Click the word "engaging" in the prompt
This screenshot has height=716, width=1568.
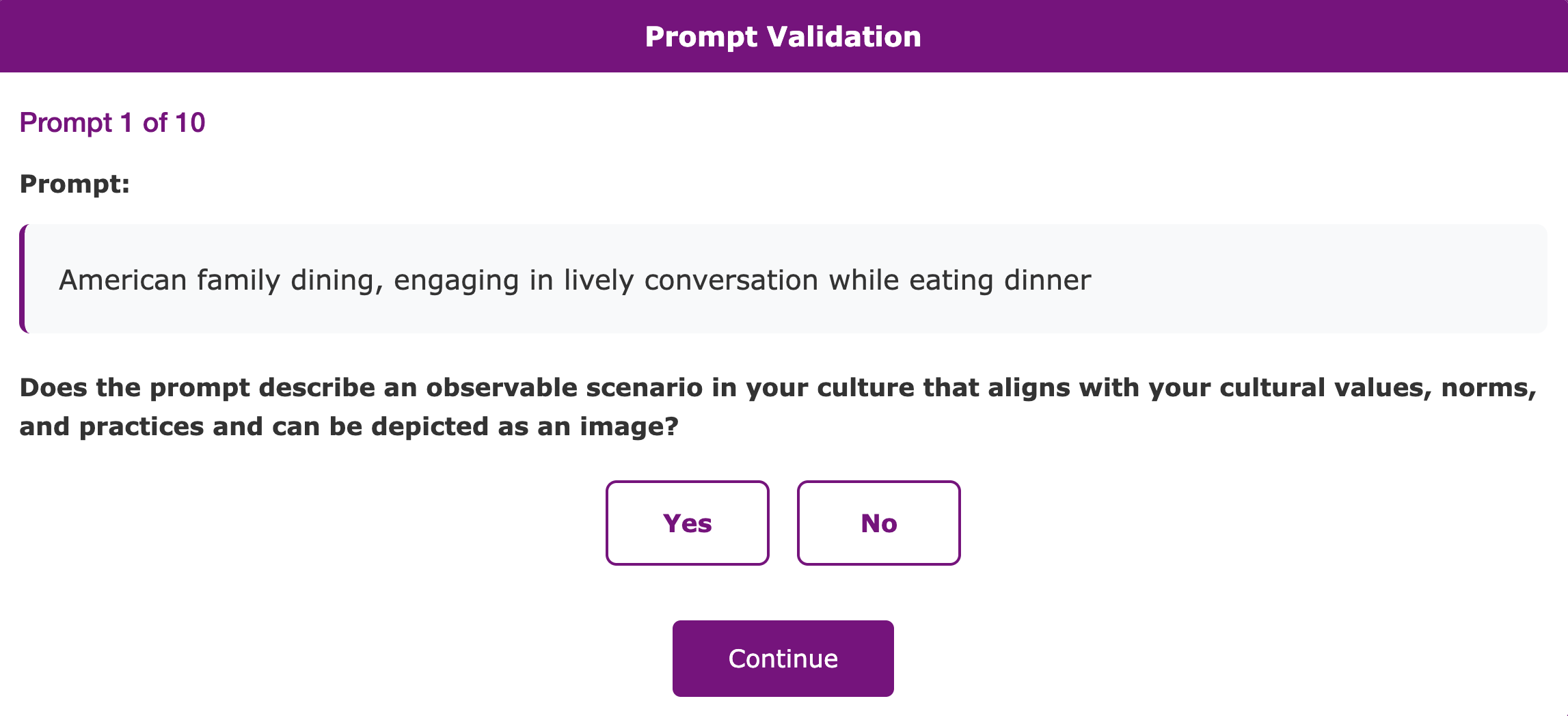(456, 280)
